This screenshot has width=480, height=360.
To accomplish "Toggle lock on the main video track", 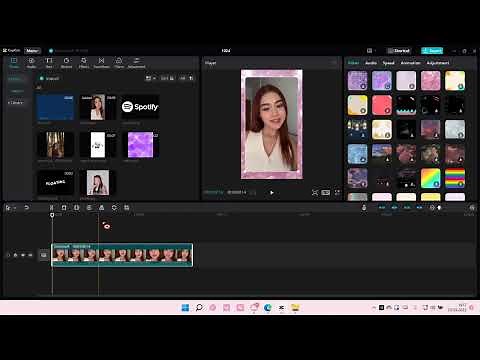I will (15, 255).
